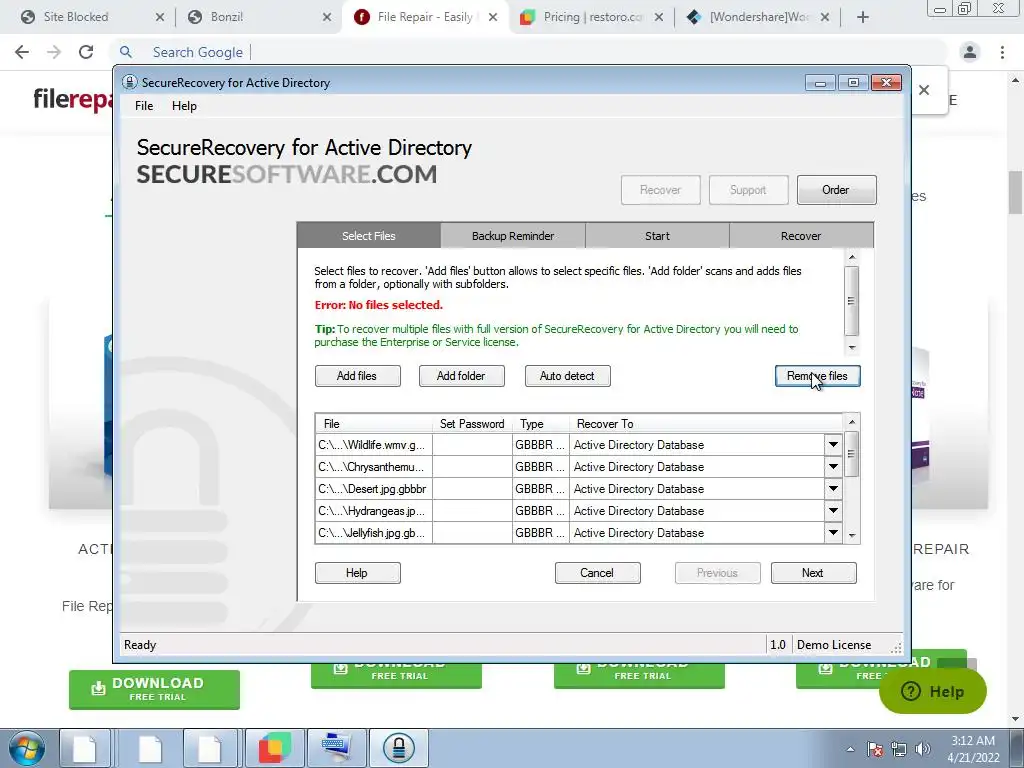The width and height of the screenshot is (1024, 768).
Task: Open the green Help chat widget
Action: 933,691
